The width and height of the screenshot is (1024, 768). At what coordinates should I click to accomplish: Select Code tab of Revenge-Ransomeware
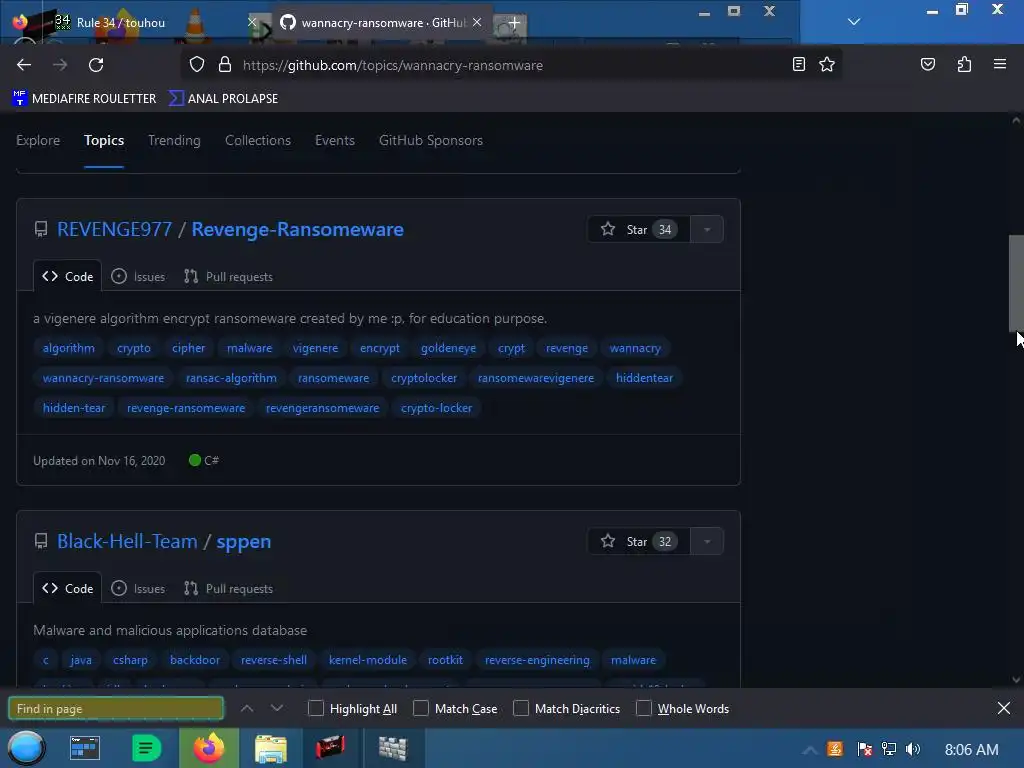(68, 276)
